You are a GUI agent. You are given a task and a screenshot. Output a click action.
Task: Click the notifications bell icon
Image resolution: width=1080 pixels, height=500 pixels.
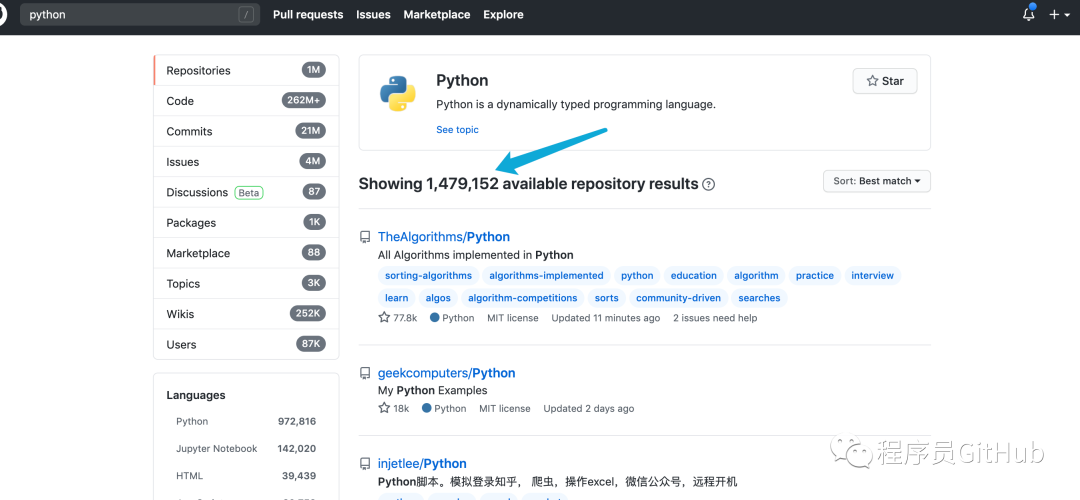[1029, 15]
